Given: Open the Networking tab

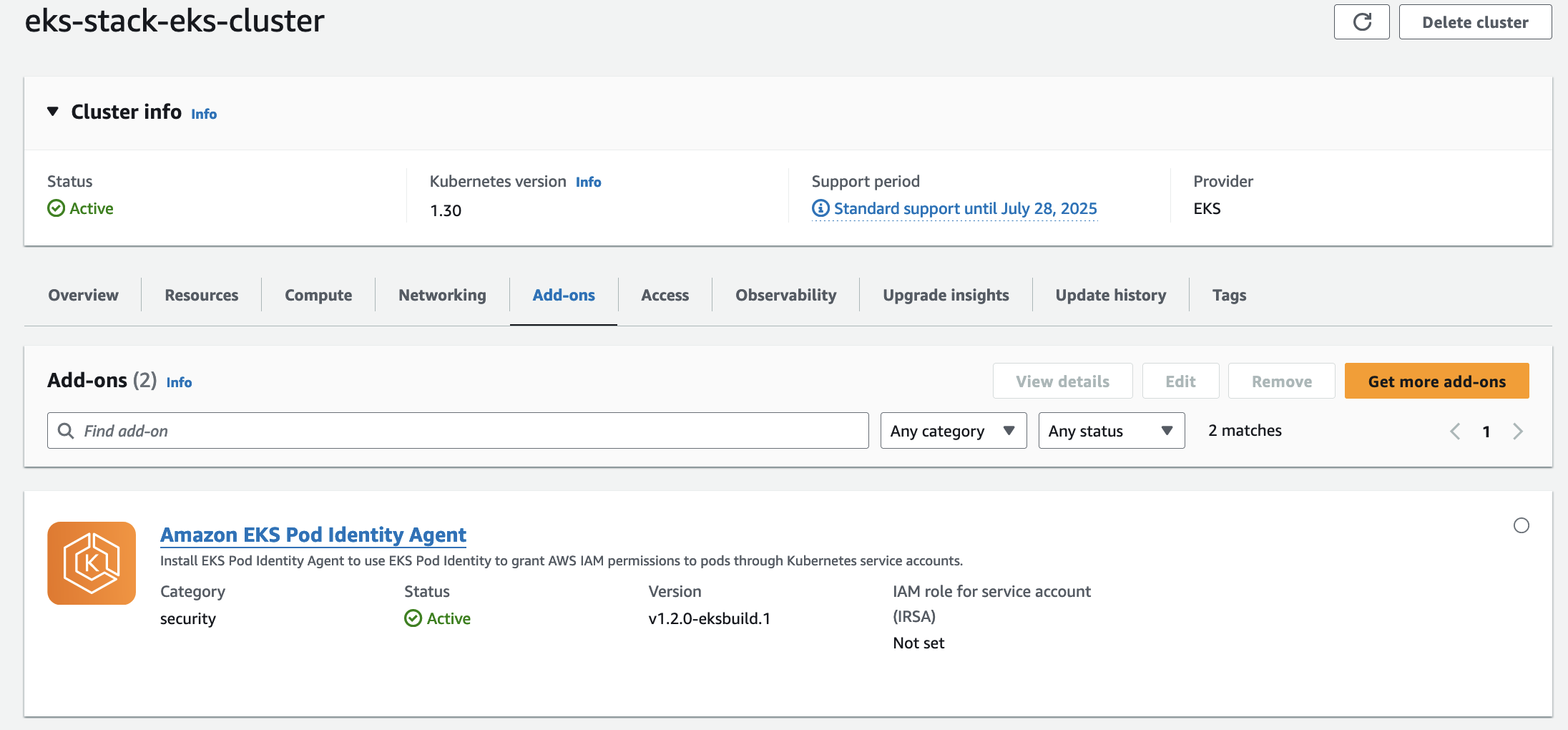Looking at the screenshot, I should click(x=442, y=295).
